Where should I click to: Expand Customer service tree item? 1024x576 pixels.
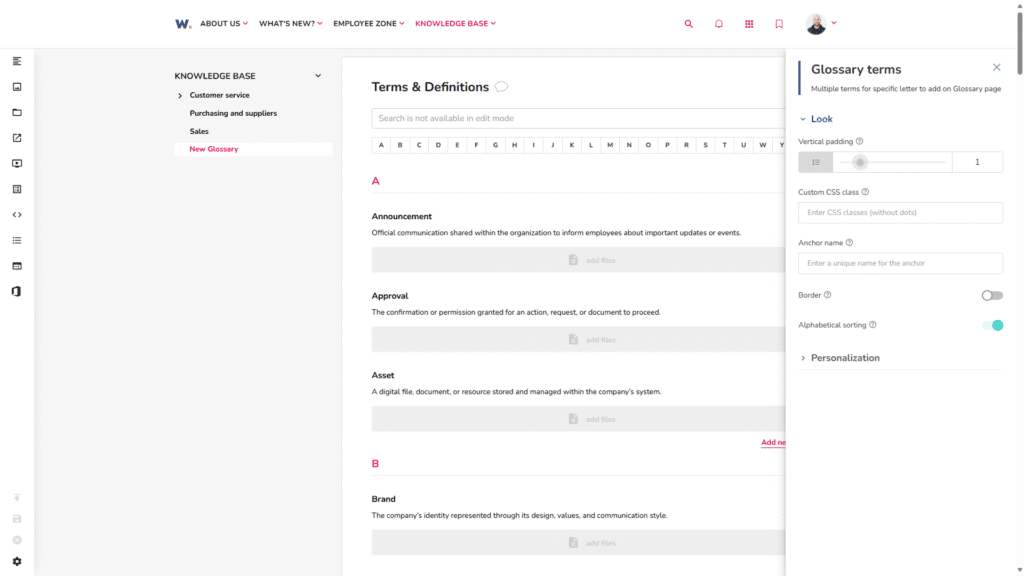180,96
